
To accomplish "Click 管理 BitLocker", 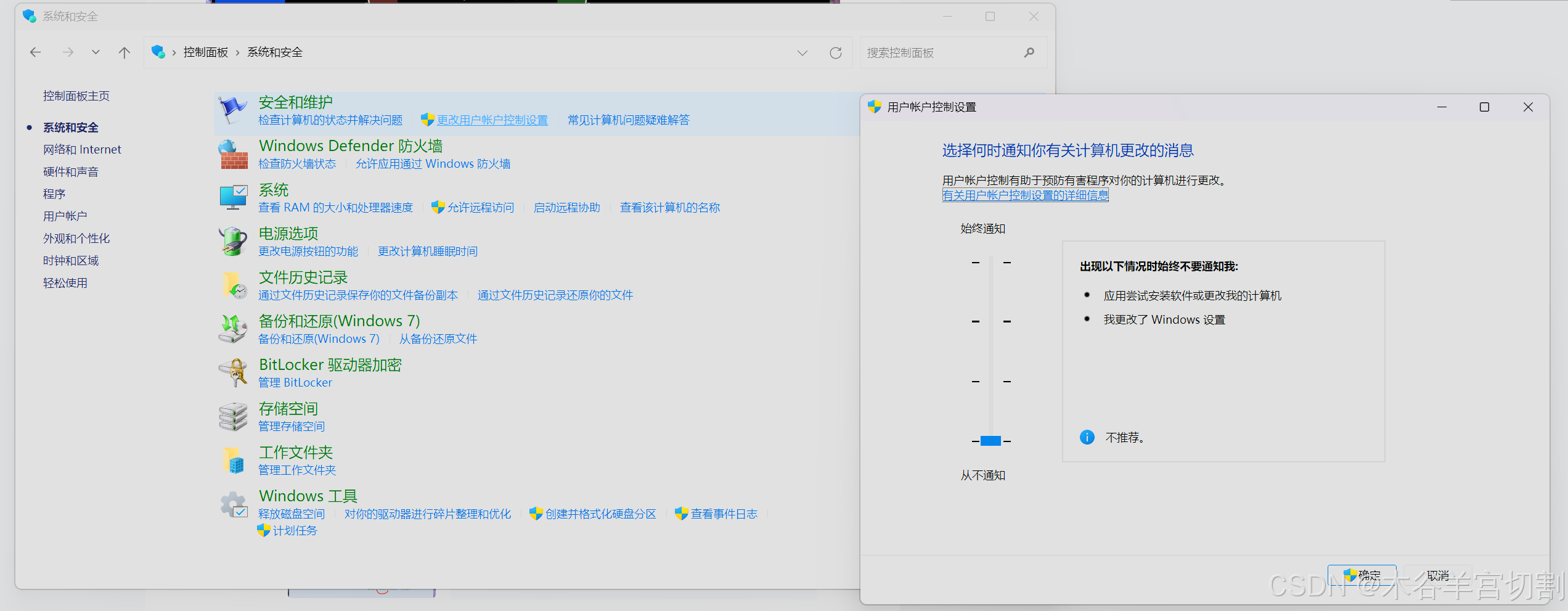I will pos(295,382).
